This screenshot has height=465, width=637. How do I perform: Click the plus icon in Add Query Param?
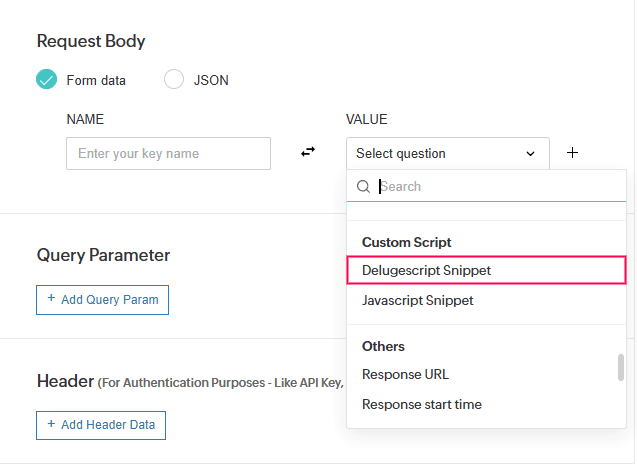tap(51, 300)
